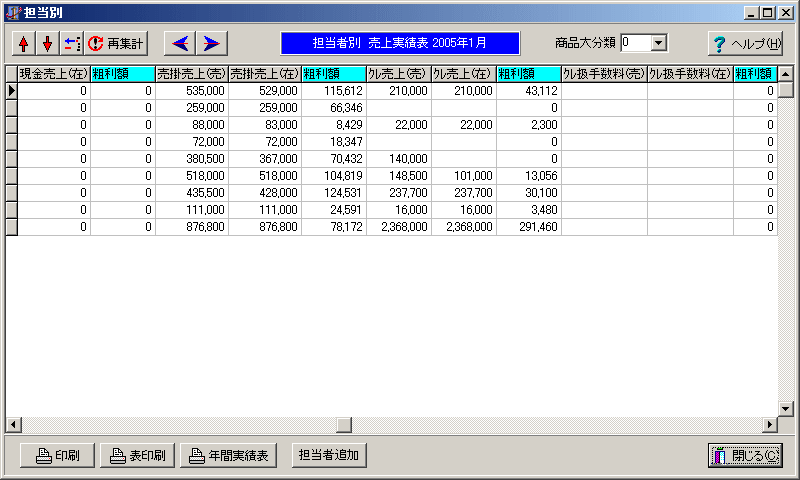The height and width of the screenshot is (480, 800).
Task: Go to next month with blue right arrow
Action: coord(212,43)
